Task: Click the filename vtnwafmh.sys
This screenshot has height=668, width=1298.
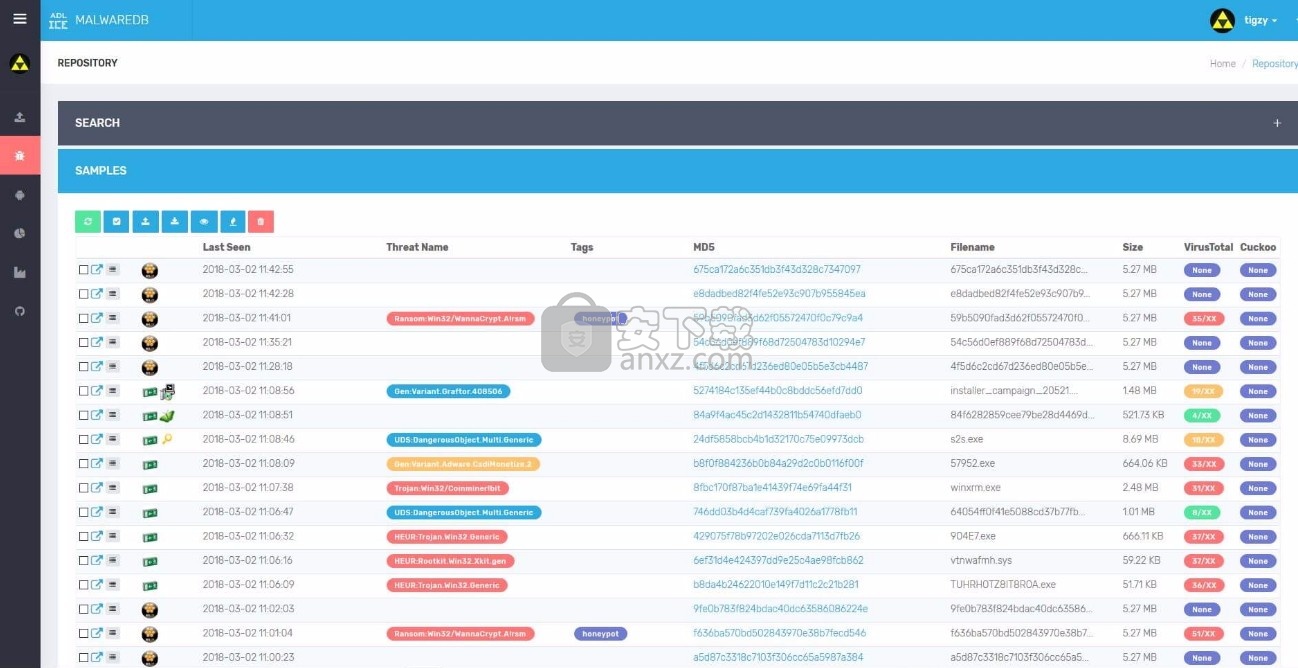Action: (979, 561)
